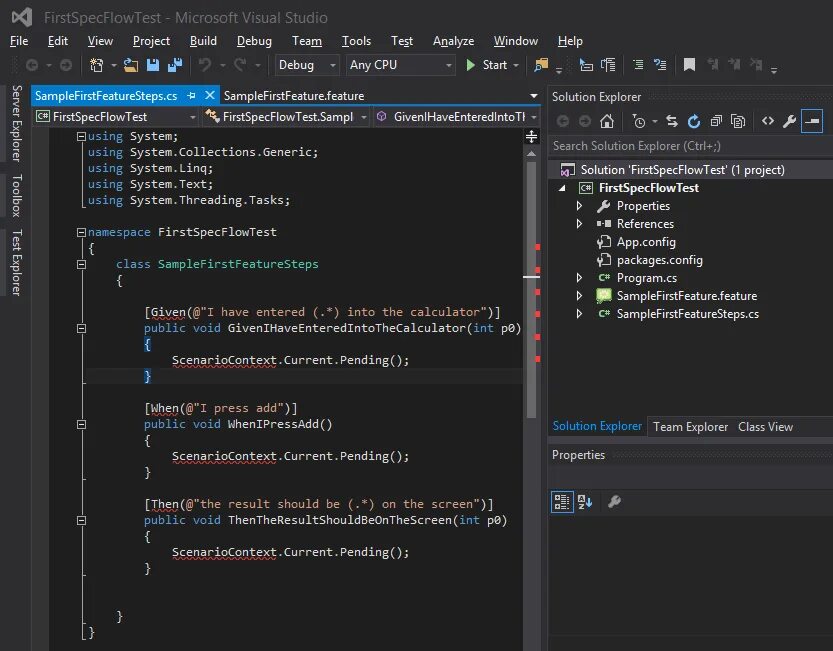Open Properties via wrench icon in Solution Explorer
Screen dimensions: 833x651
point(789,121)
